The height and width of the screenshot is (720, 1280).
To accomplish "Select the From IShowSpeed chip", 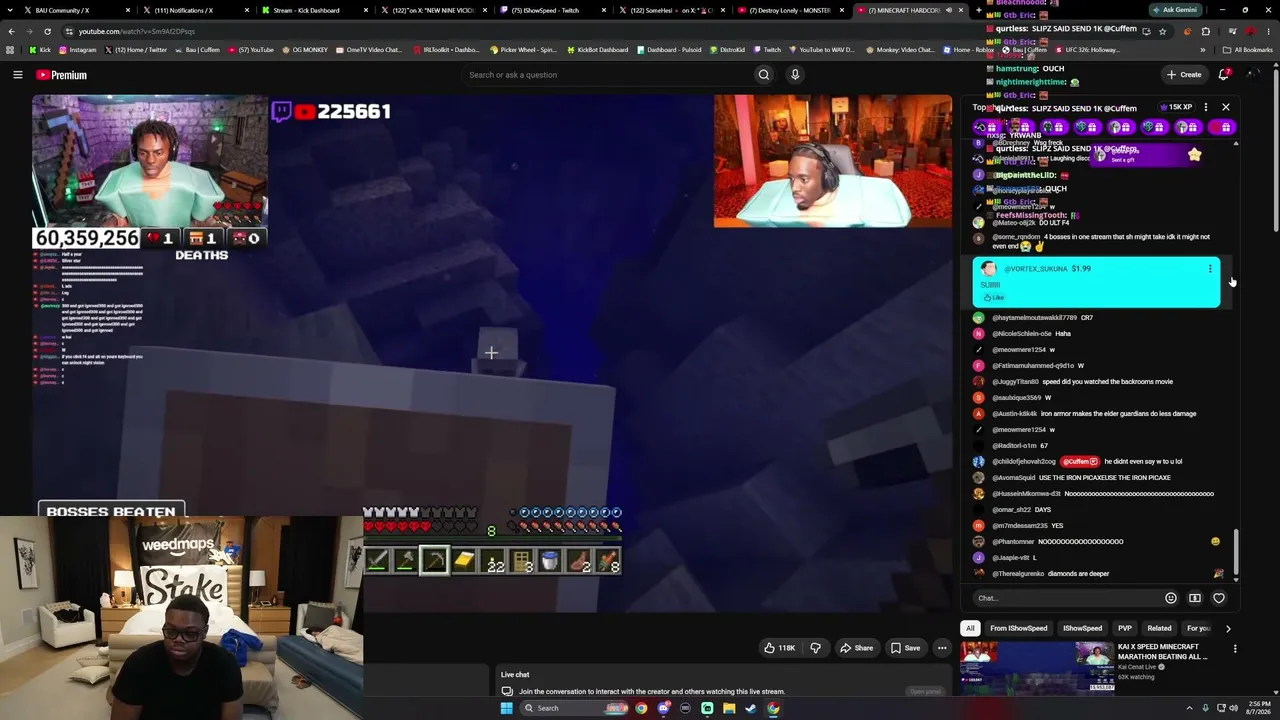I will tap(1019, 628).
